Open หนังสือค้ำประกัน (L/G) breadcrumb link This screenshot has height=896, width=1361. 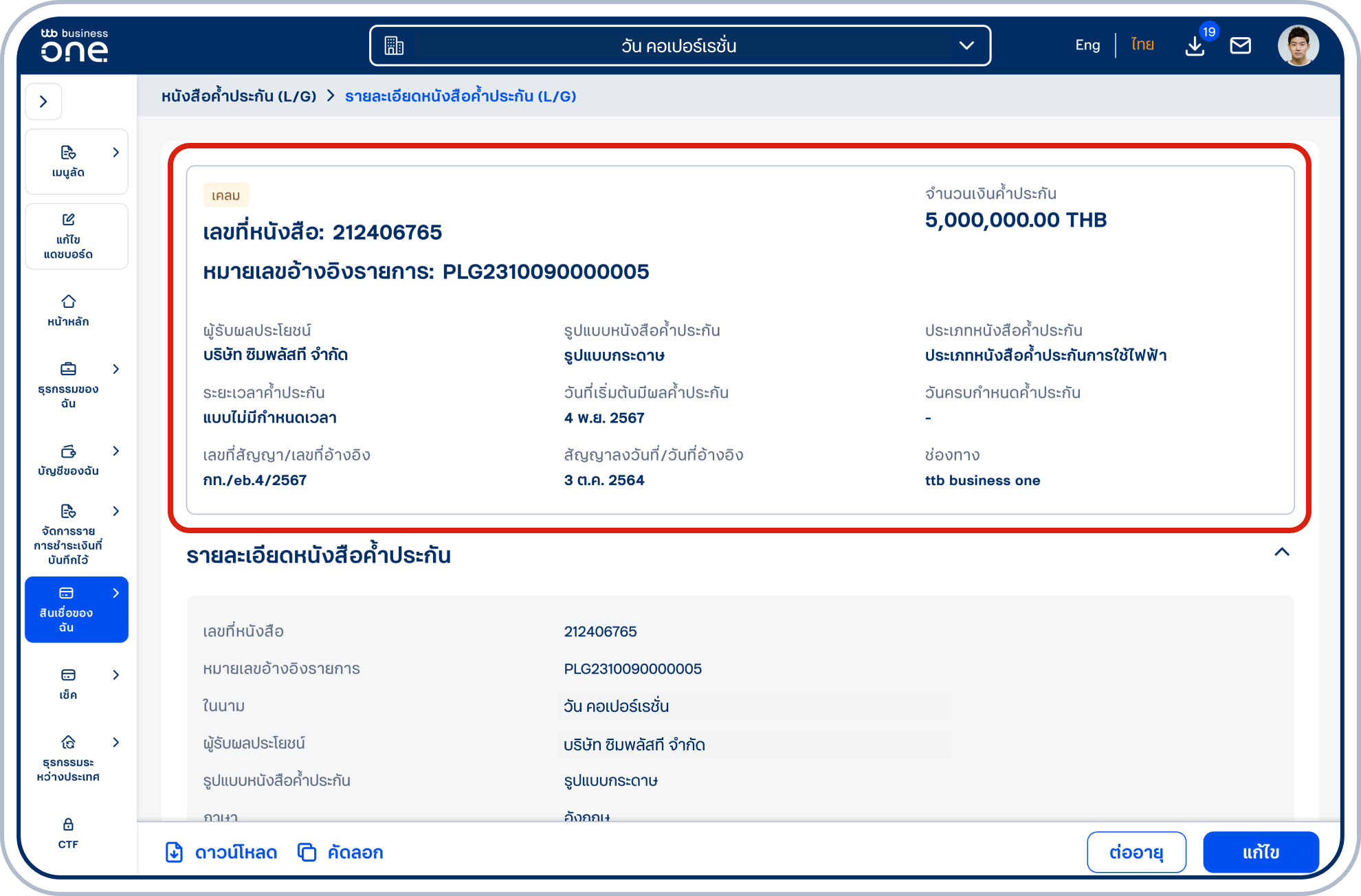click(238, 96)
